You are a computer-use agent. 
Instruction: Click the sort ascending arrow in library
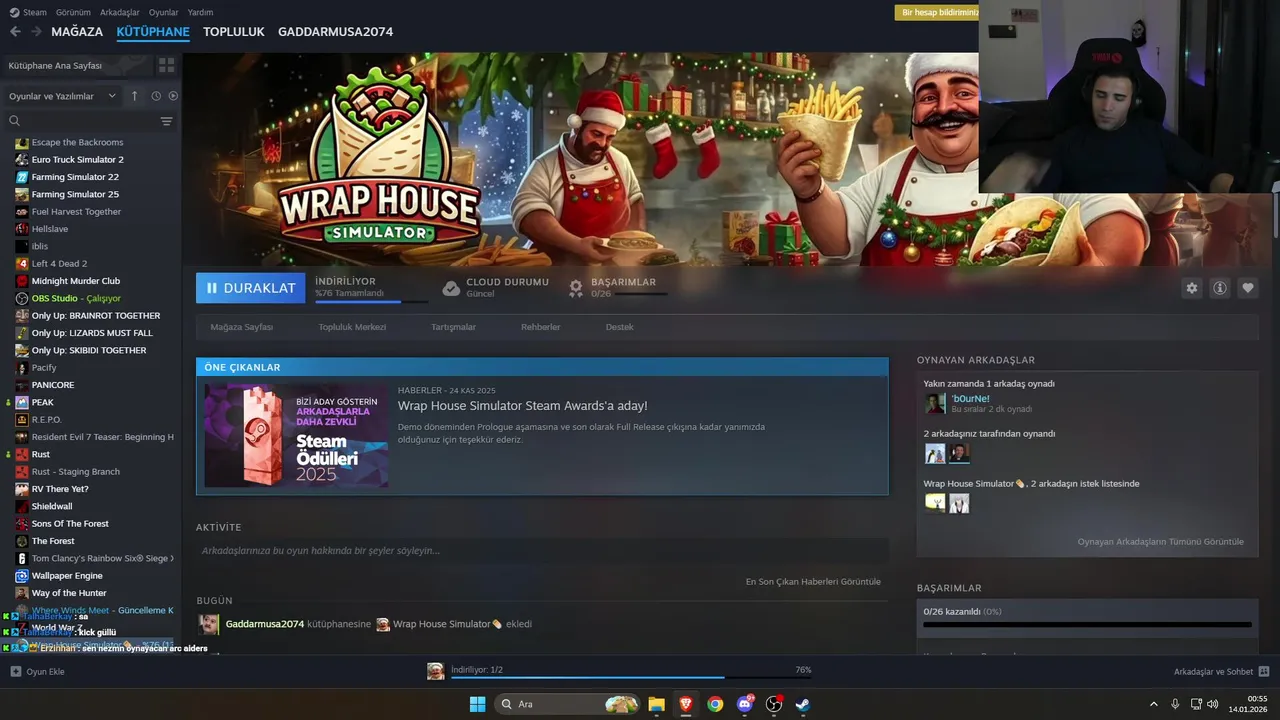[x=135, y=96]
